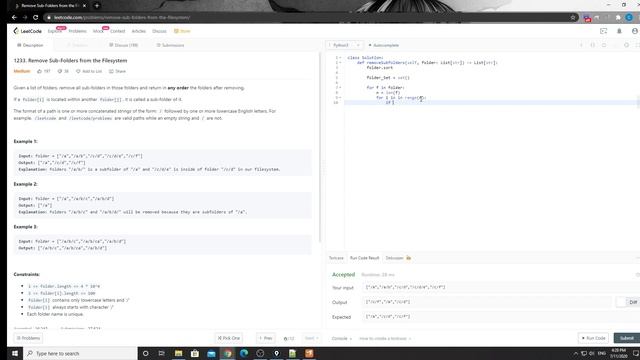Click the Submit button
This screenshot has height=360, width=640.
627,338
